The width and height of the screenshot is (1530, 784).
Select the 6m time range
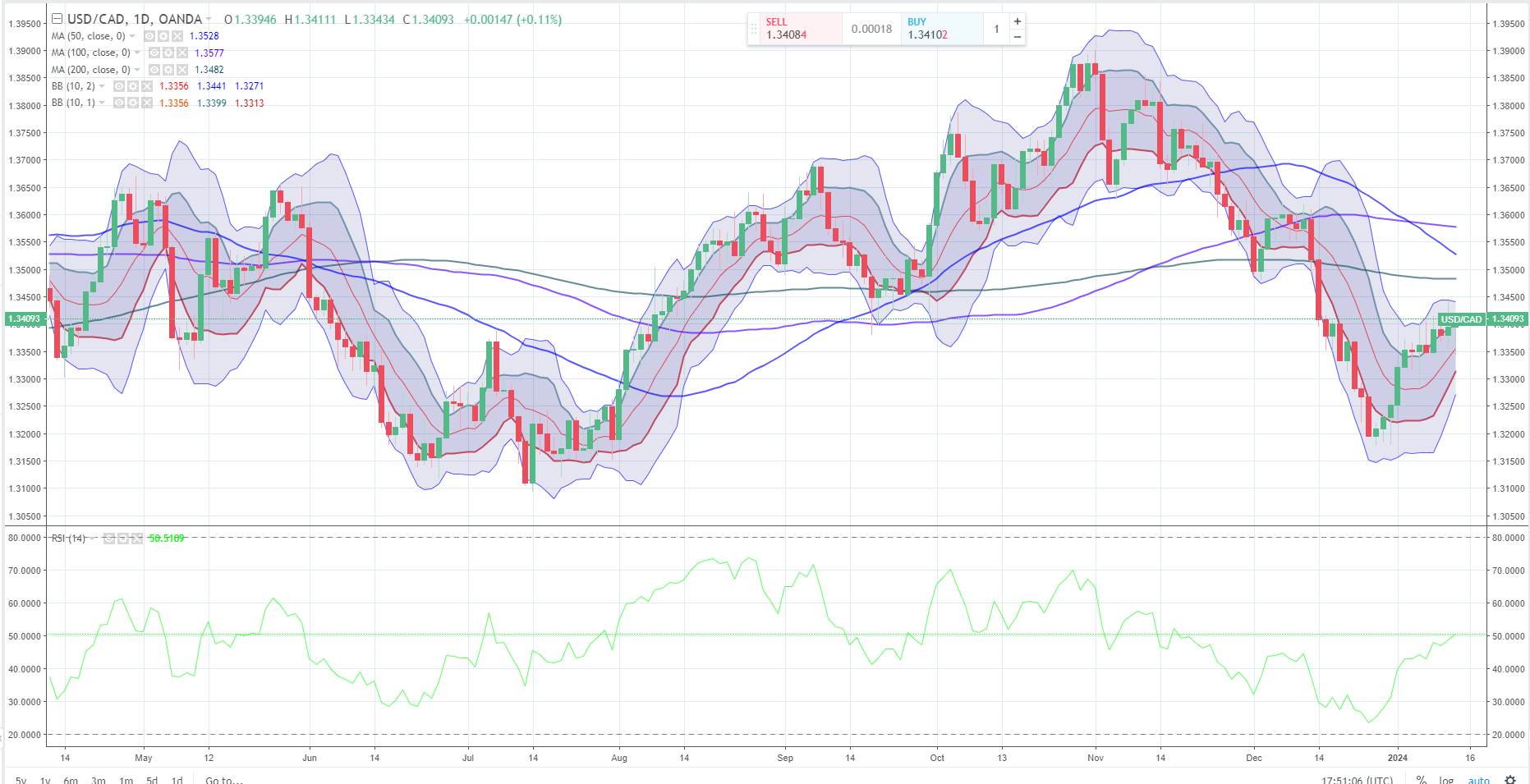71,779
